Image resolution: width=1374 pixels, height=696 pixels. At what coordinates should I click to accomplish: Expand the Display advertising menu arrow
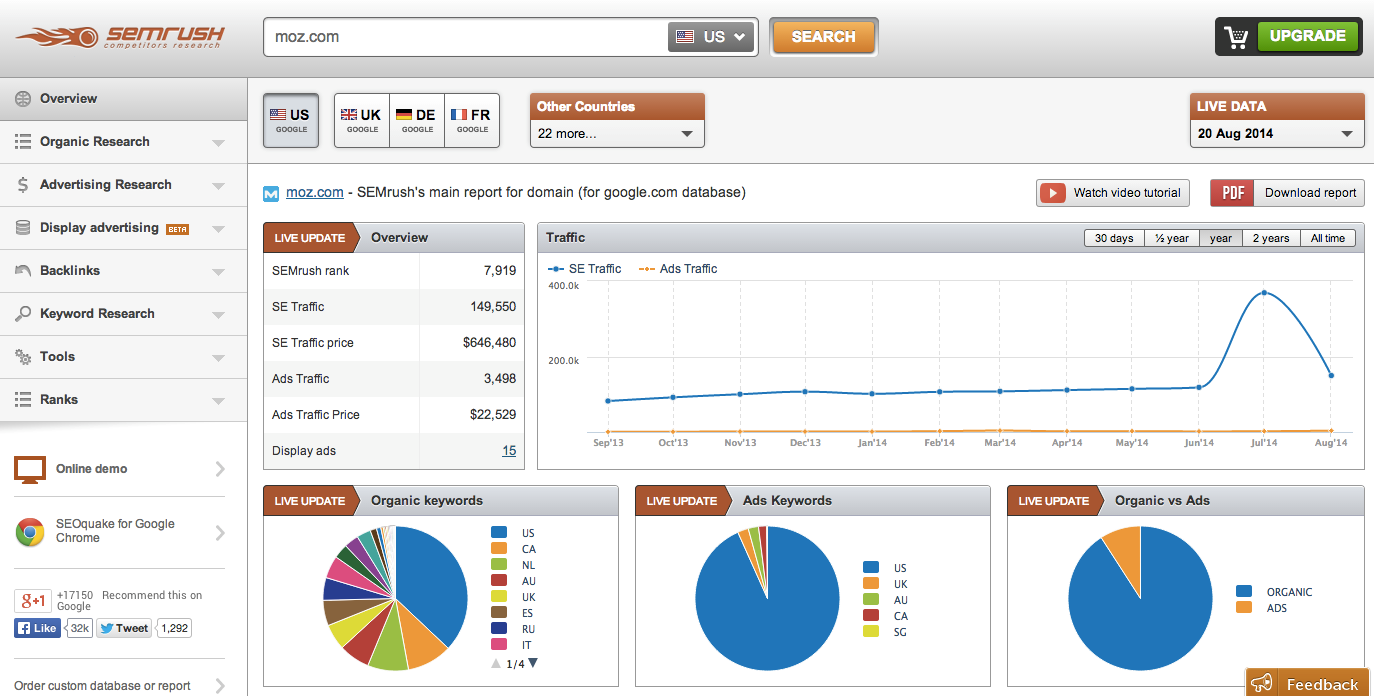(218, 229)
